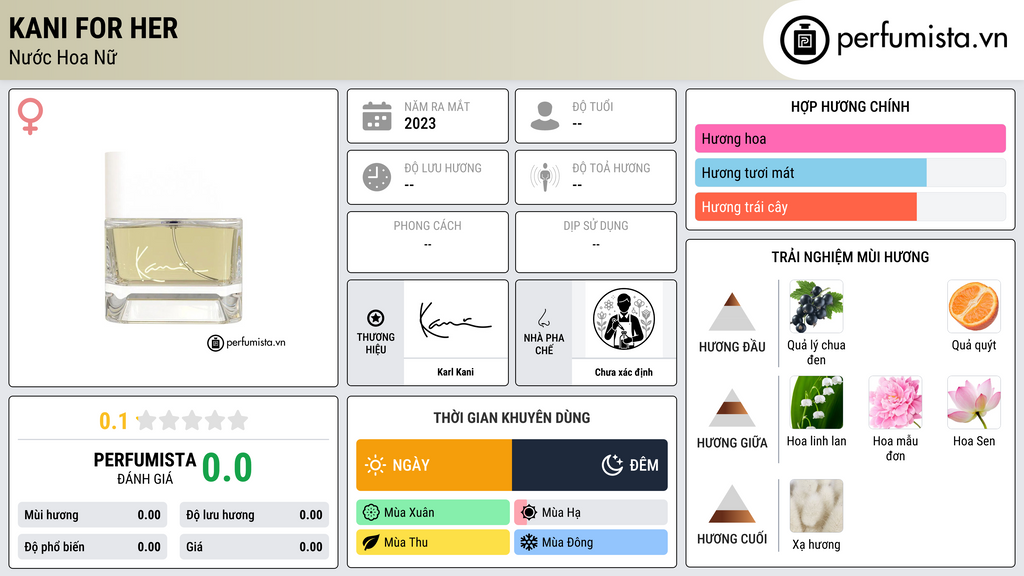Click the autumn leaf season icon
The image size is (1024, 576).
[371, 542]
